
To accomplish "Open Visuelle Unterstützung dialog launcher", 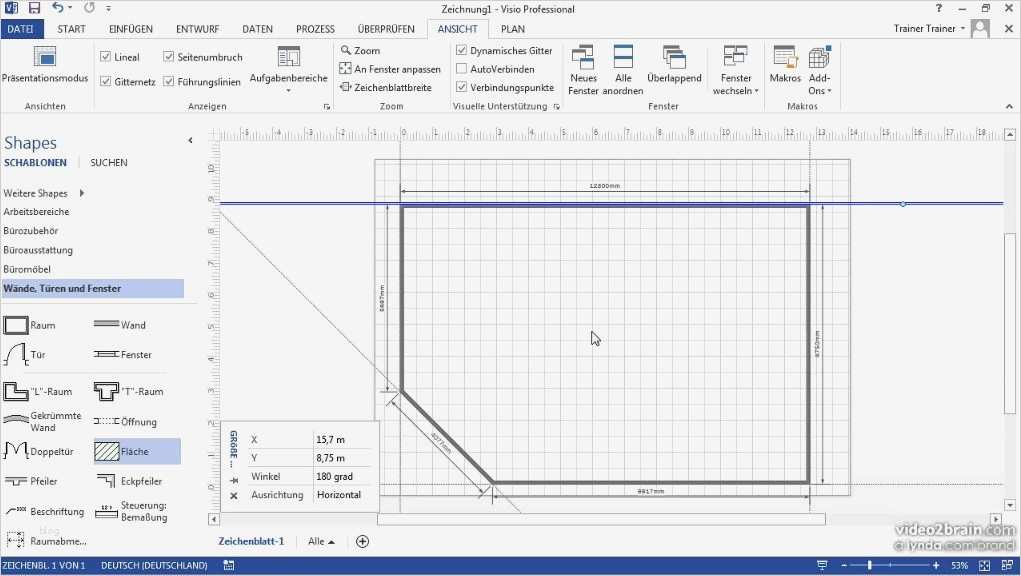I will pos(557,107).
